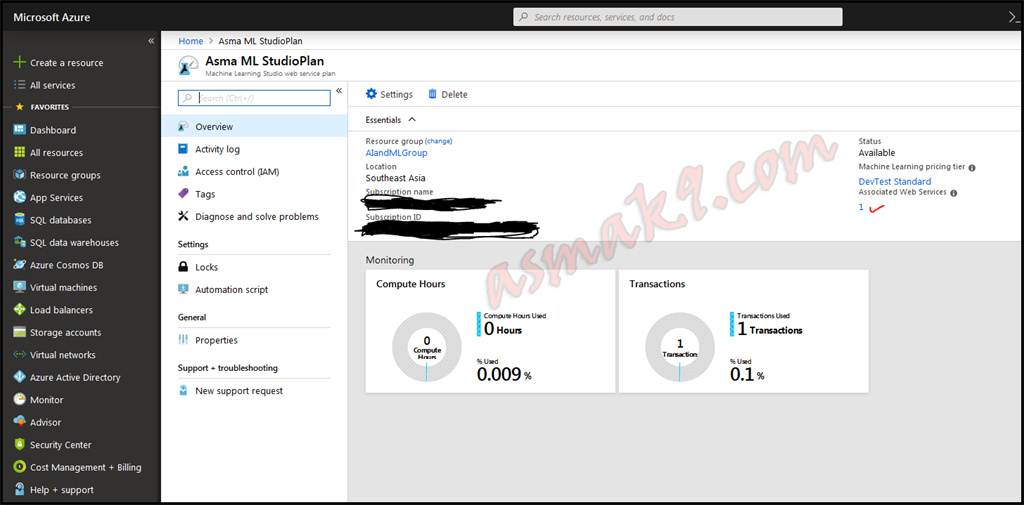Open the Help + support icon
Image resolution: width=1024 pixels, height=505 pixels.
[19, 489]
